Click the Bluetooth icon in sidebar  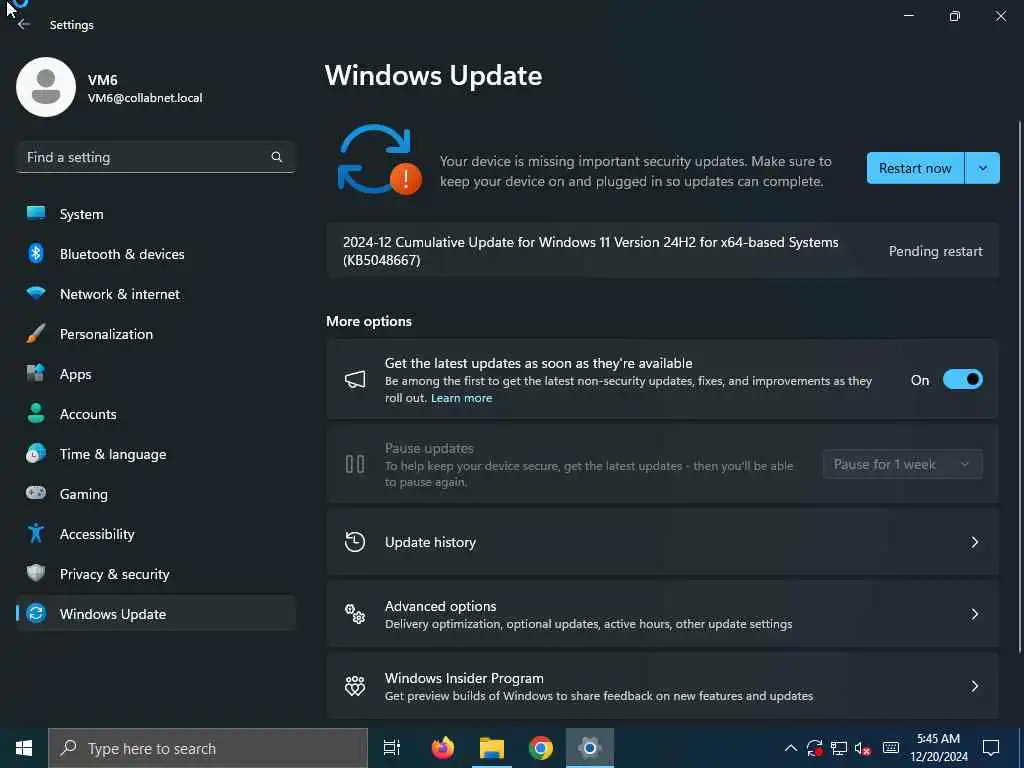pyautogui.click(x=36, y=253)
